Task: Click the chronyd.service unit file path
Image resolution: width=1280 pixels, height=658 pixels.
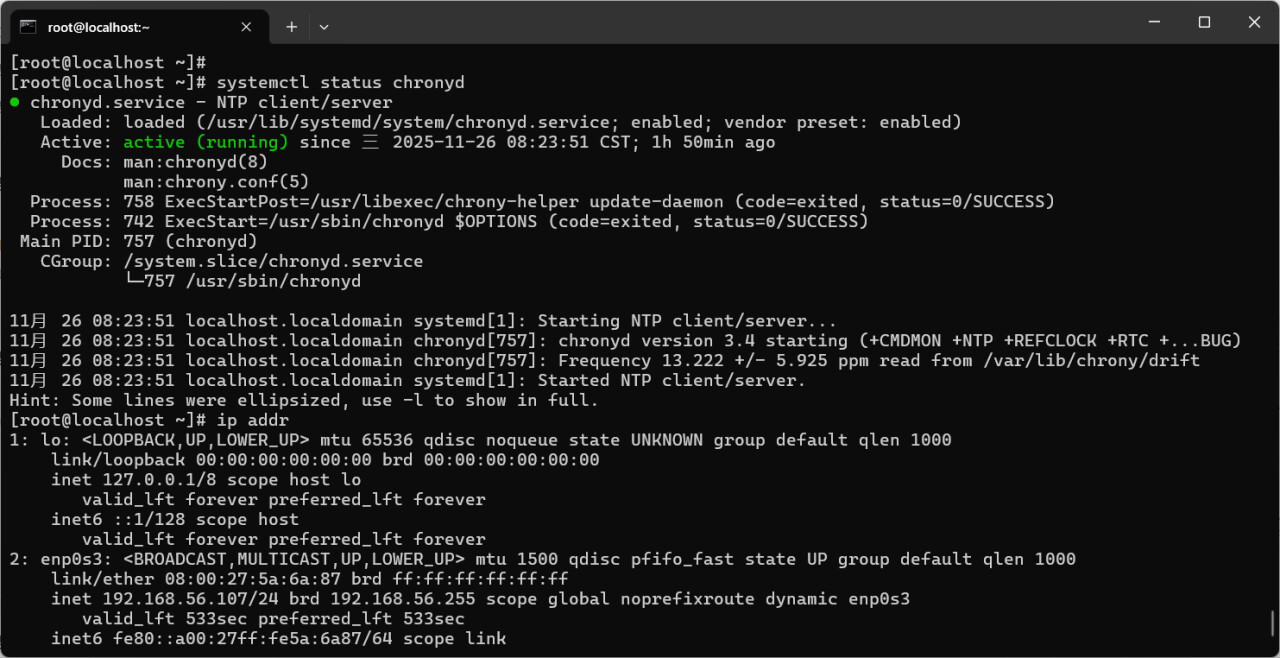Action: tap(403, 122)
